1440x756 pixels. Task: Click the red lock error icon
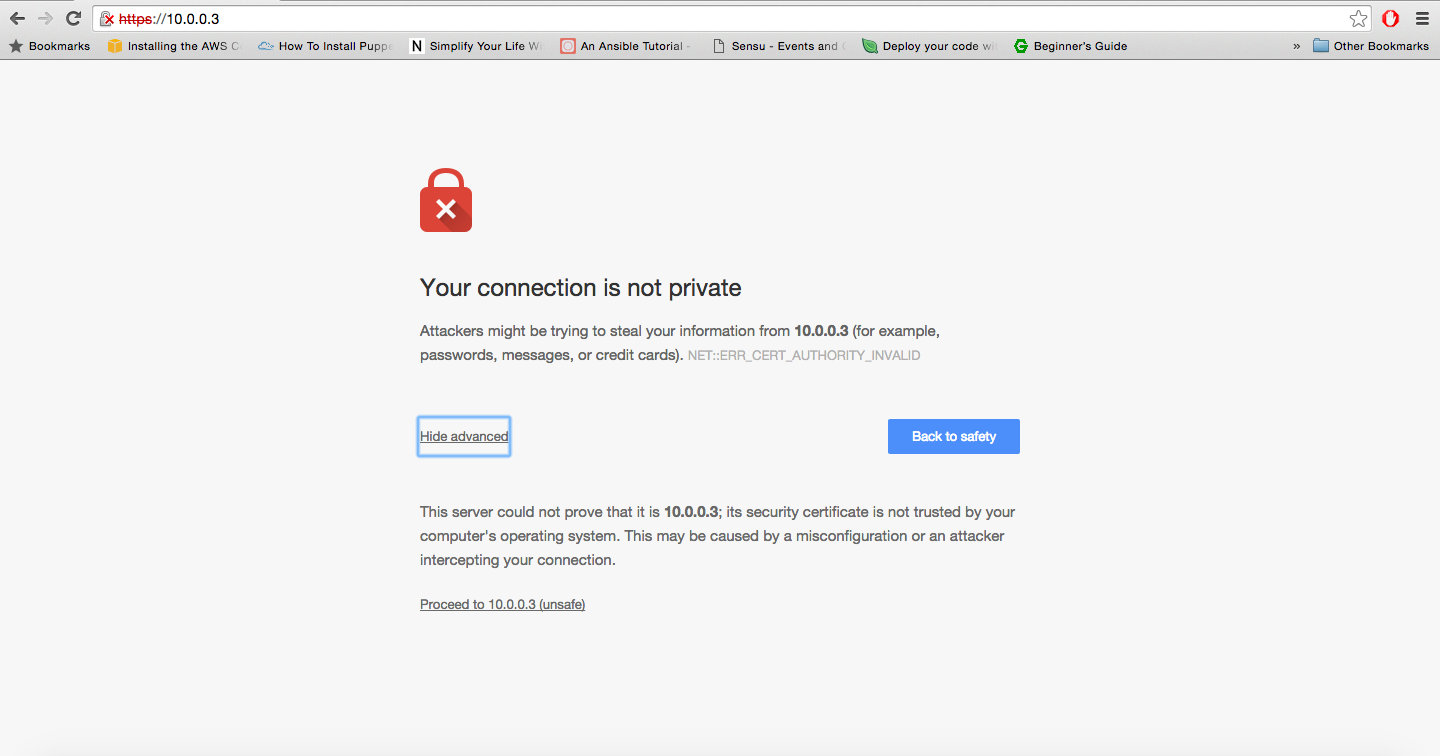point(446,201)
